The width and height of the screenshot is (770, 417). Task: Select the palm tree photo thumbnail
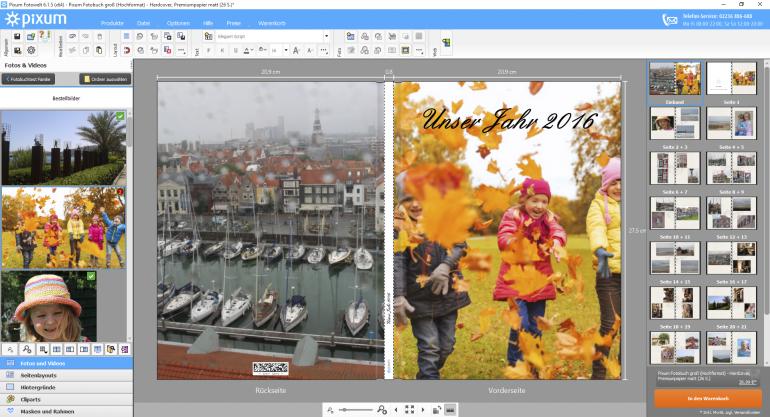pyautogui.click(x=63, y=148)
